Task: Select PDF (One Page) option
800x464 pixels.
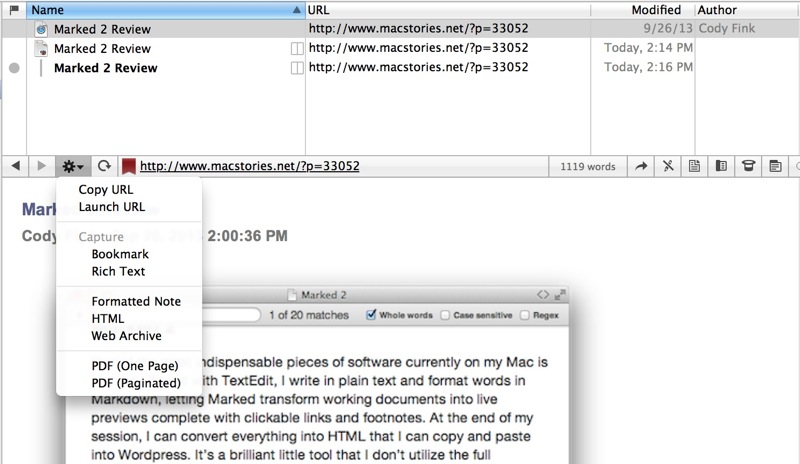Action: pos(135,365)
